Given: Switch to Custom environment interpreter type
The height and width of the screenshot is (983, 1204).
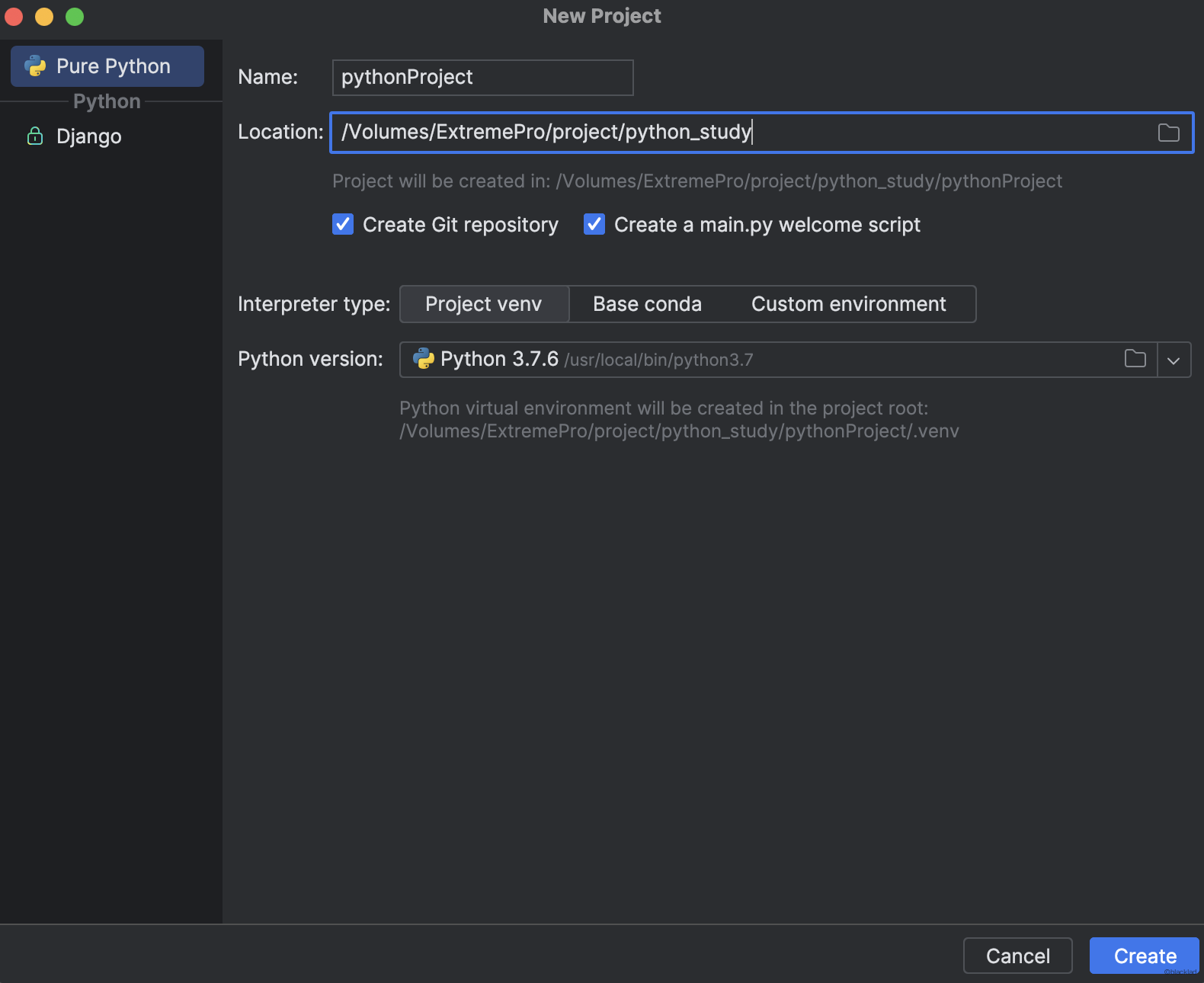Looking at the screenshot, I should coord(849,304).
